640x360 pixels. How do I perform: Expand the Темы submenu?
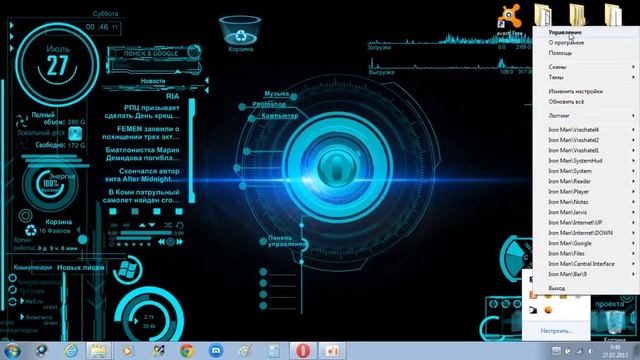586,77
